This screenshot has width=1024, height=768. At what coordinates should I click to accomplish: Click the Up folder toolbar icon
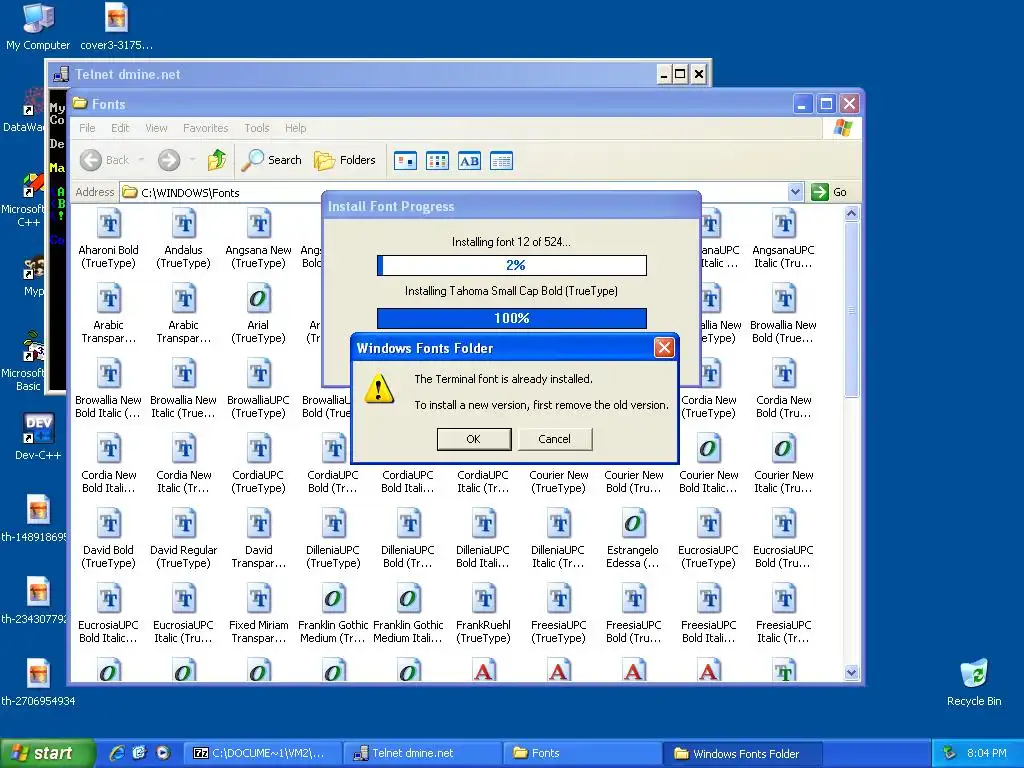(217, 160)
